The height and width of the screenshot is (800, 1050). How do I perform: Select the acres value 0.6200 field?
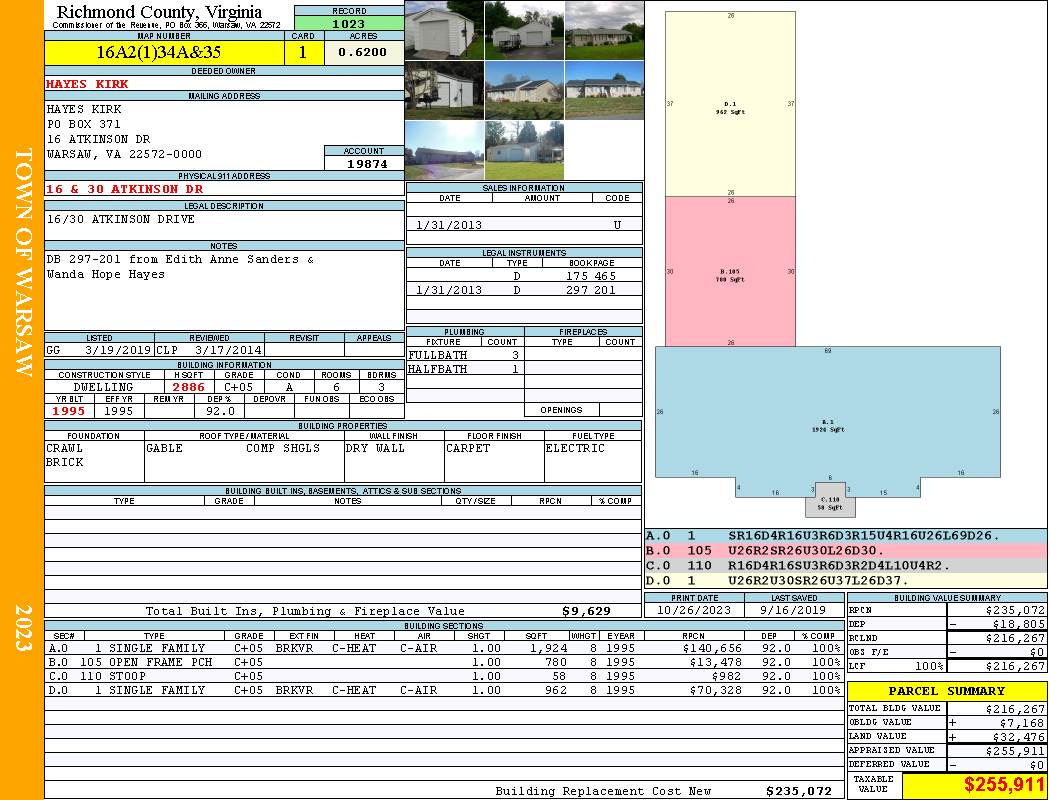pos(363,52)
